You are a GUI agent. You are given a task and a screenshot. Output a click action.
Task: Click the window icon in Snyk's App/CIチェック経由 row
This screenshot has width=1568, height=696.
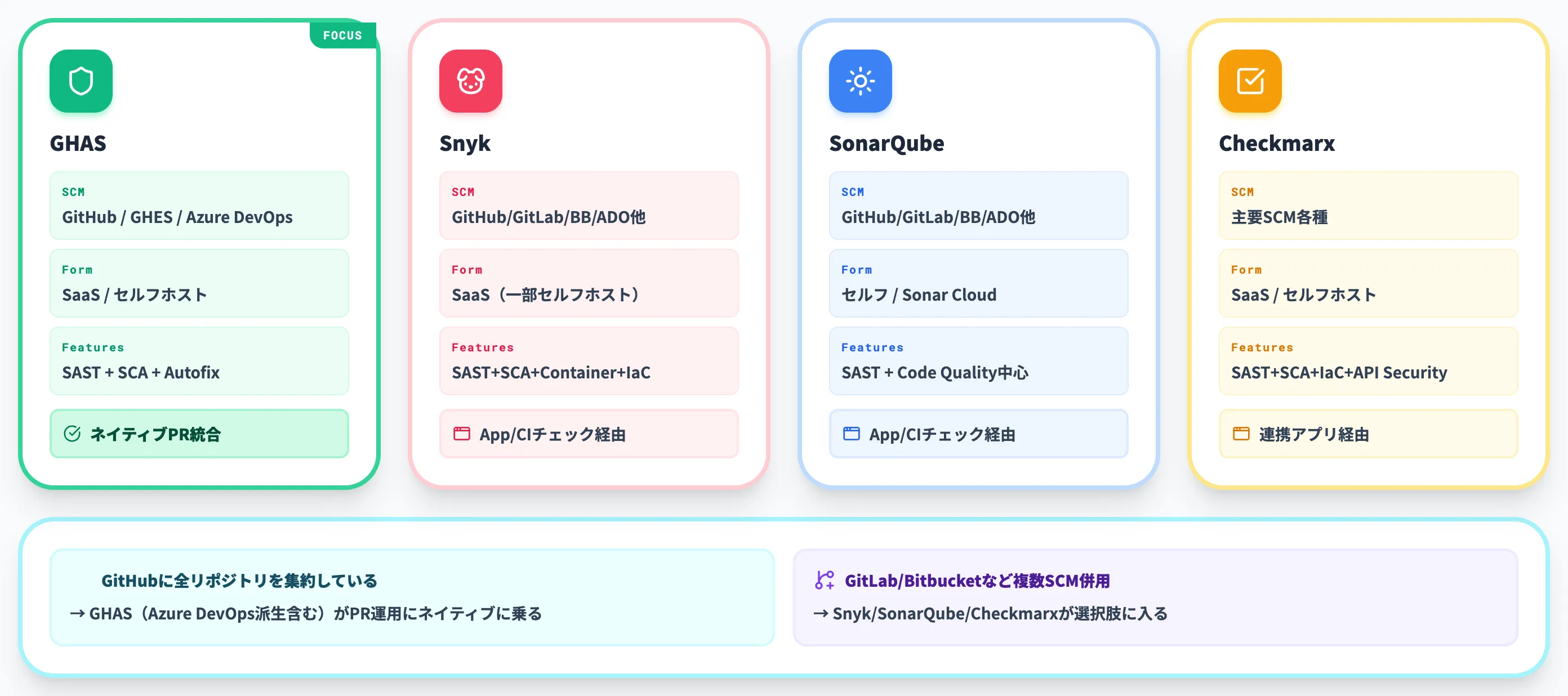461,434
